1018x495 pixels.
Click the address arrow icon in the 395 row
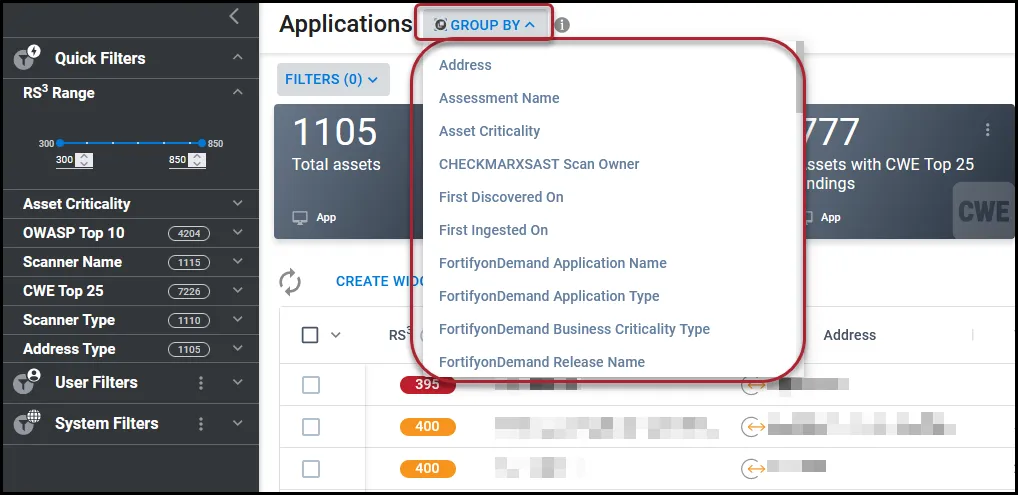(x=752, y=385)
